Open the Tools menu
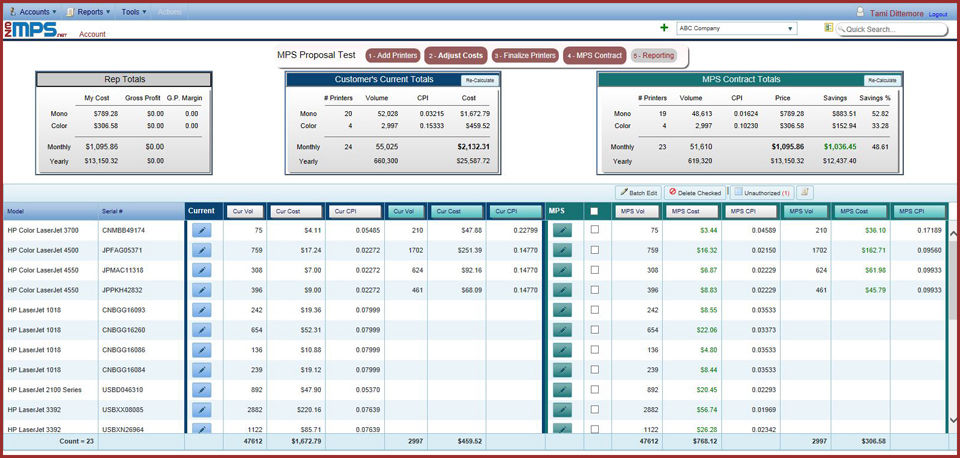 133,12
